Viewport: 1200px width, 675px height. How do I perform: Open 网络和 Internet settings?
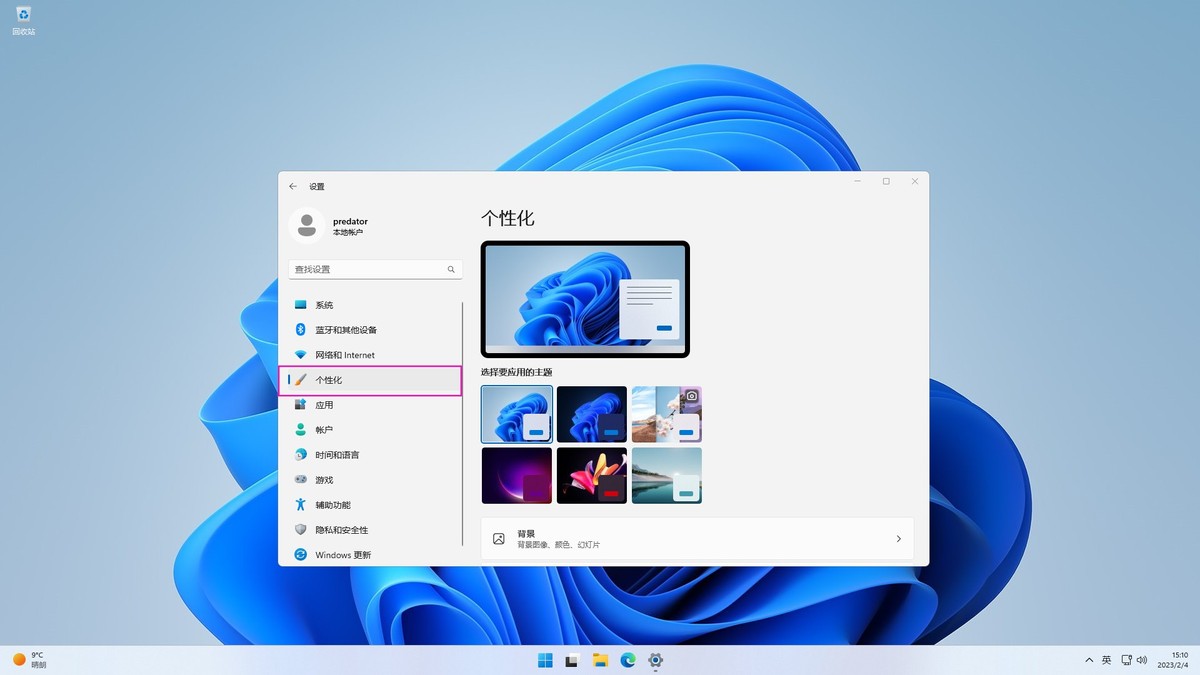pos(345,354)
